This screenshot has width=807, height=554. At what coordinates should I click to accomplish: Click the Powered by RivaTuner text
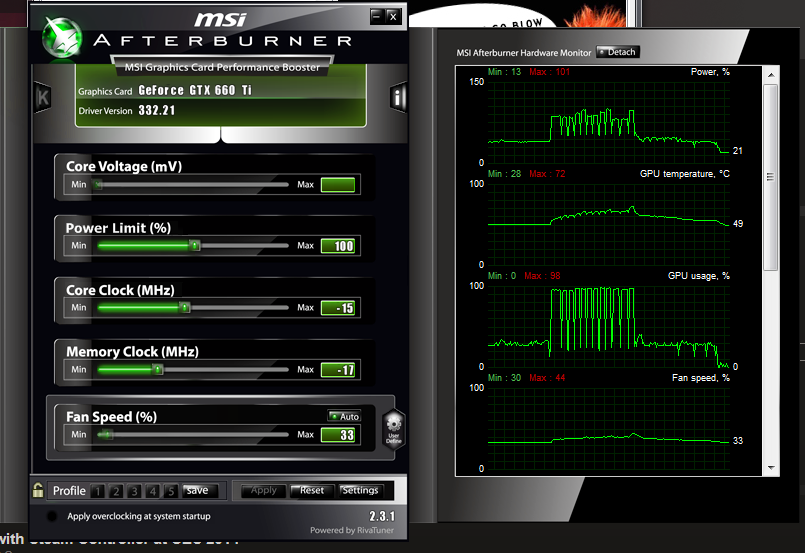tap(352, 530)
